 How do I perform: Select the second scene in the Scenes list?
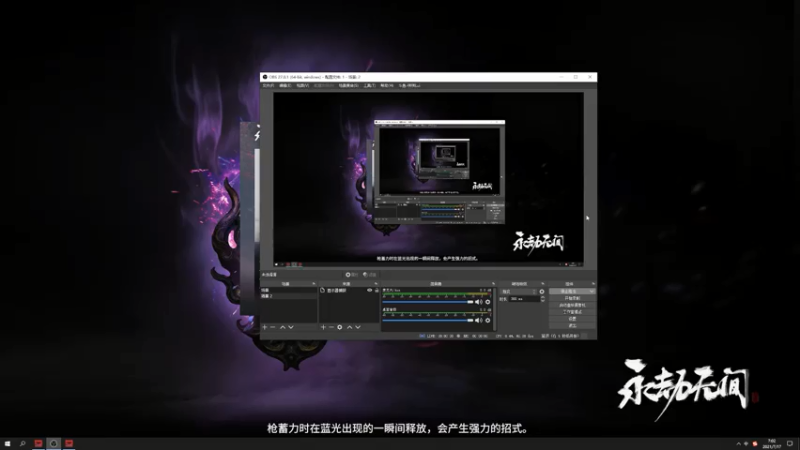(x=289, y=296)
